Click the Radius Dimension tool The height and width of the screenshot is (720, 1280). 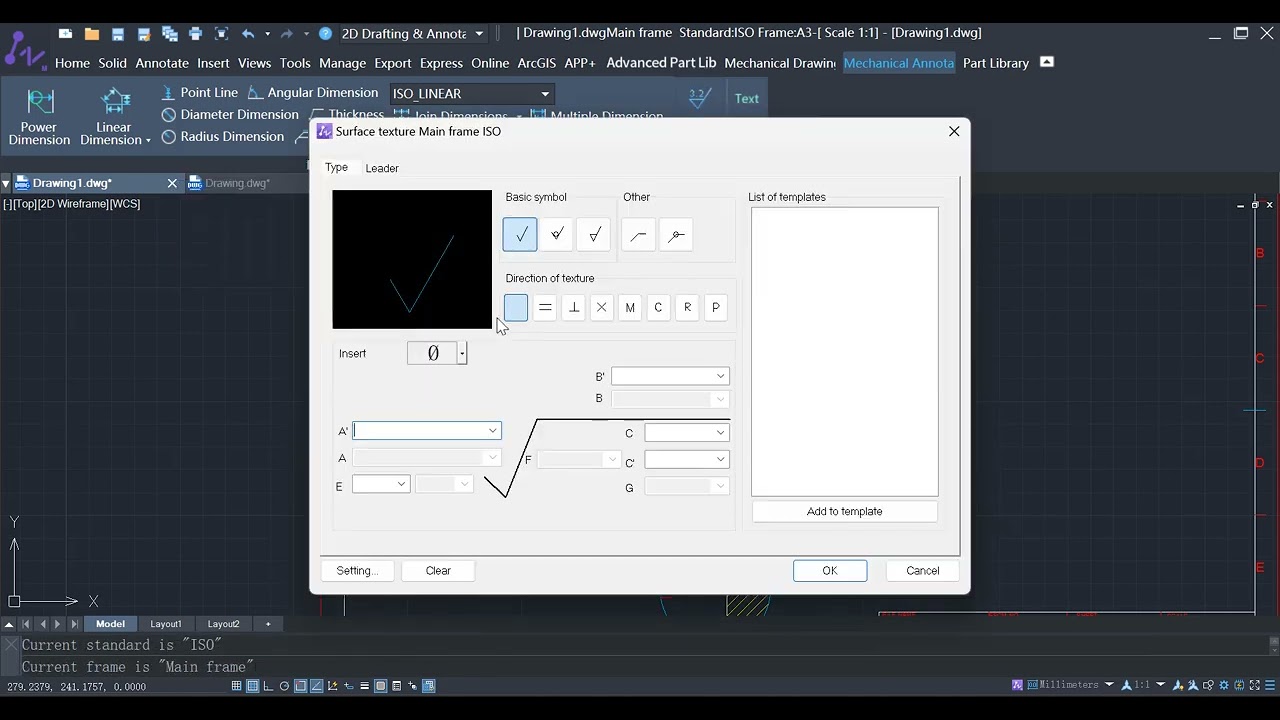click(x=222, y=137)
